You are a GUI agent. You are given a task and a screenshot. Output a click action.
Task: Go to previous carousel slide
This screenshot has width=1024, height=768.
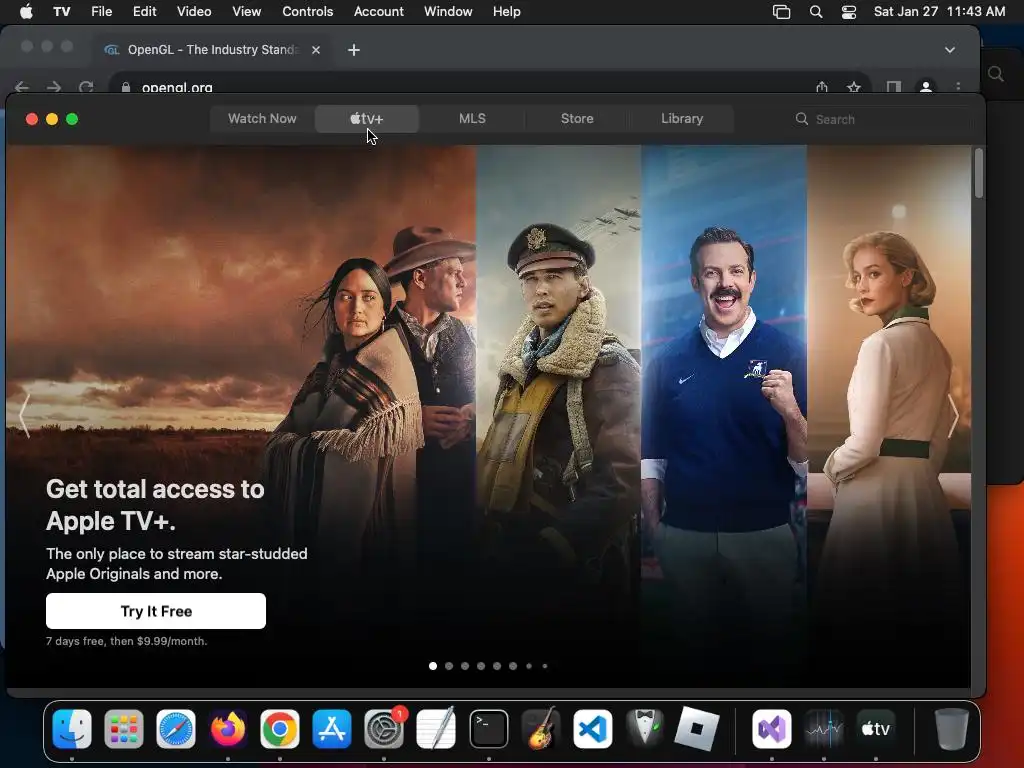click(24, 415)
